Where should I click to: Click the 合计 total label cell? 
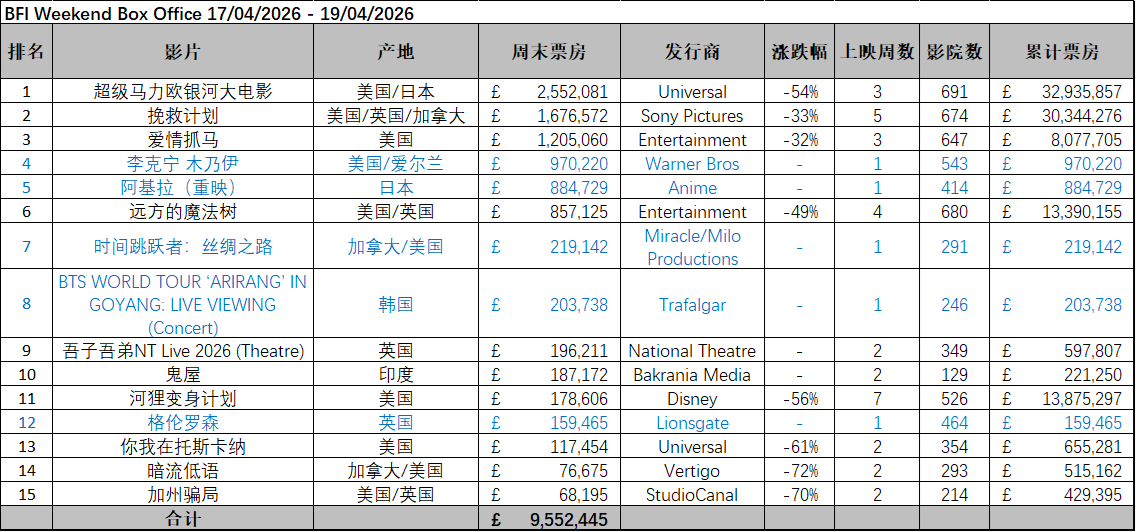tap(183, 519)
